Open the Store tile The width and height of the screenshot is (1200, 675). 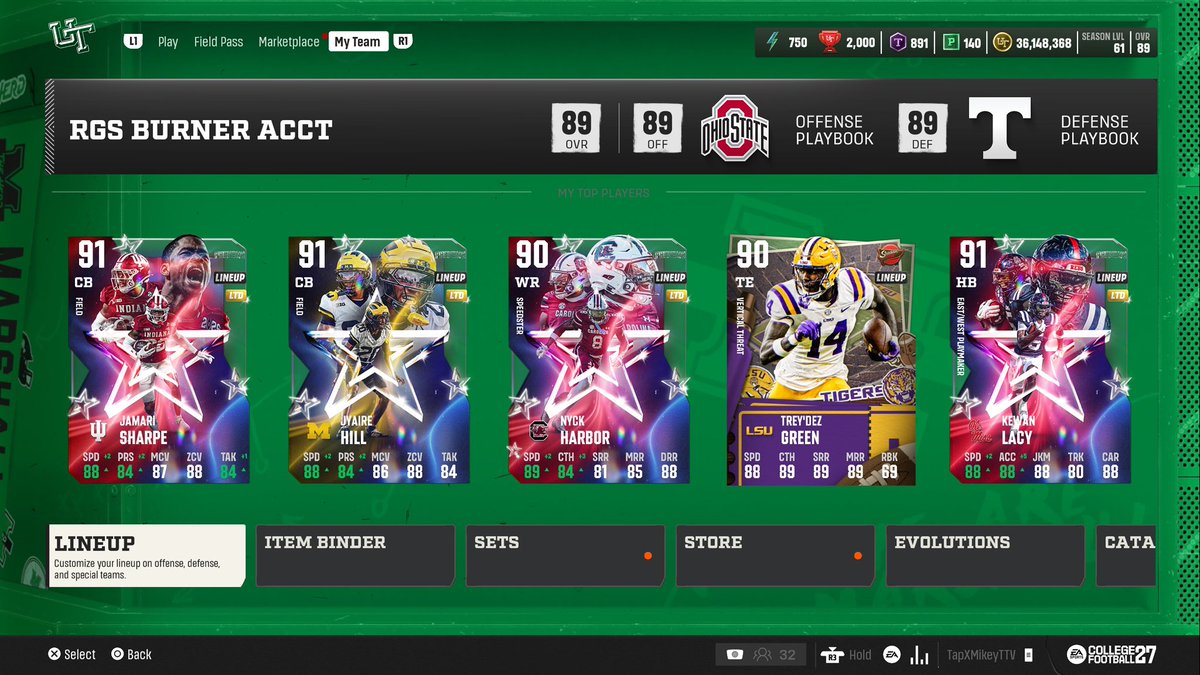[775, 555]
